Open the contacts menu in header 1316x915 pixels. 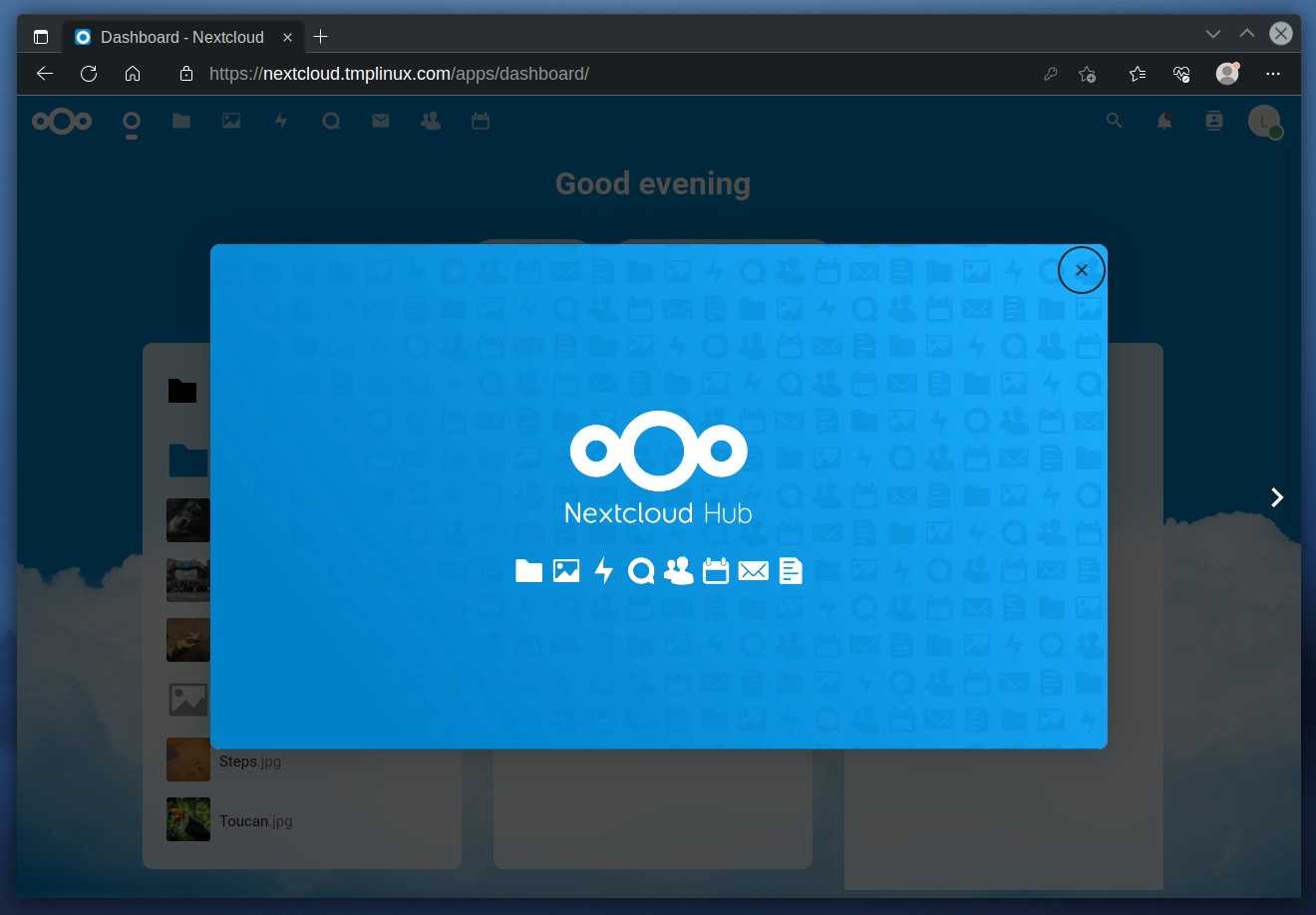1213,121
